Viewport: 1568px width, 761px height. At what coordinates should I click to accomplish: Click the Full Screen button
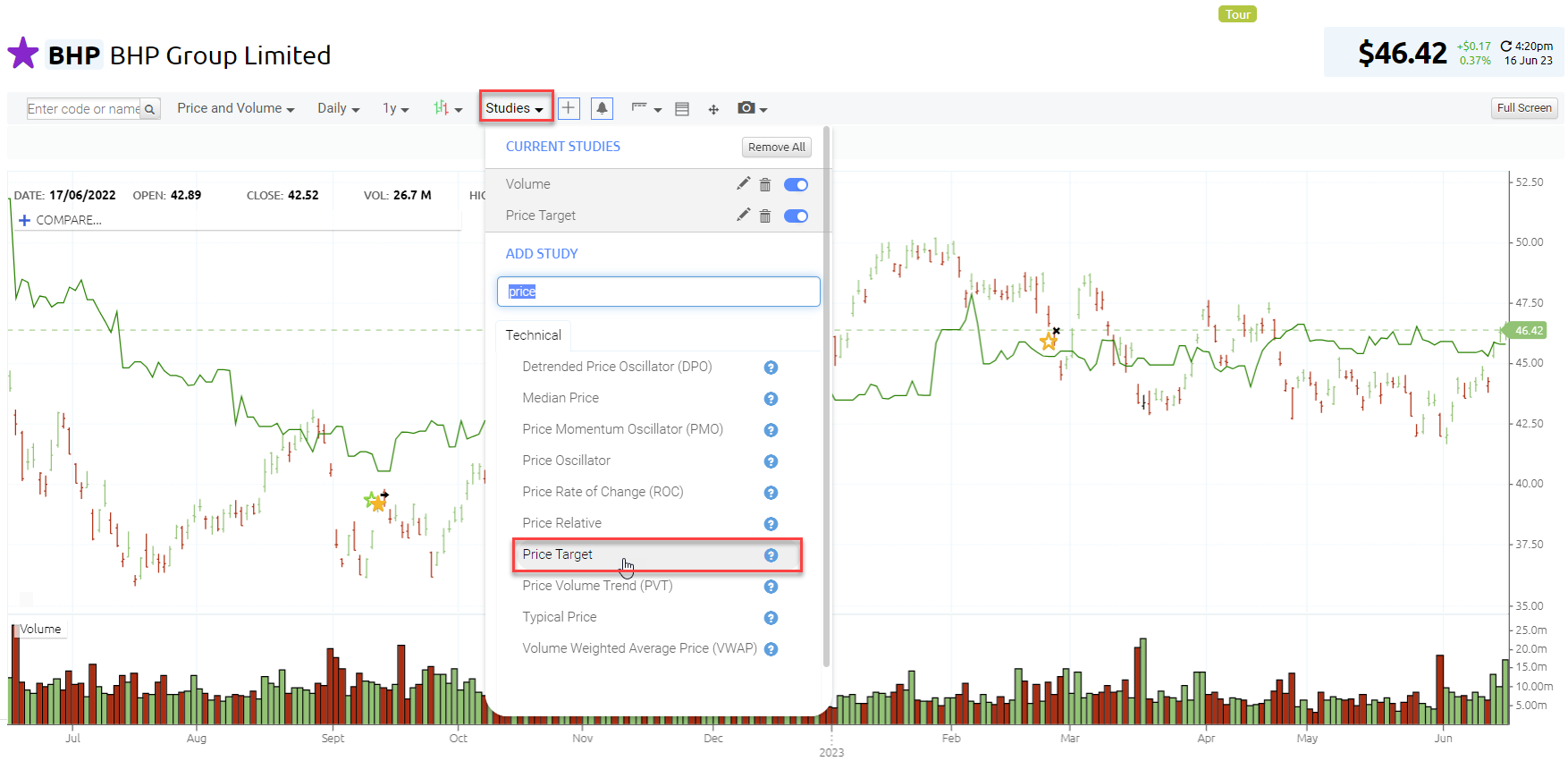click(x=1524, y=108)
